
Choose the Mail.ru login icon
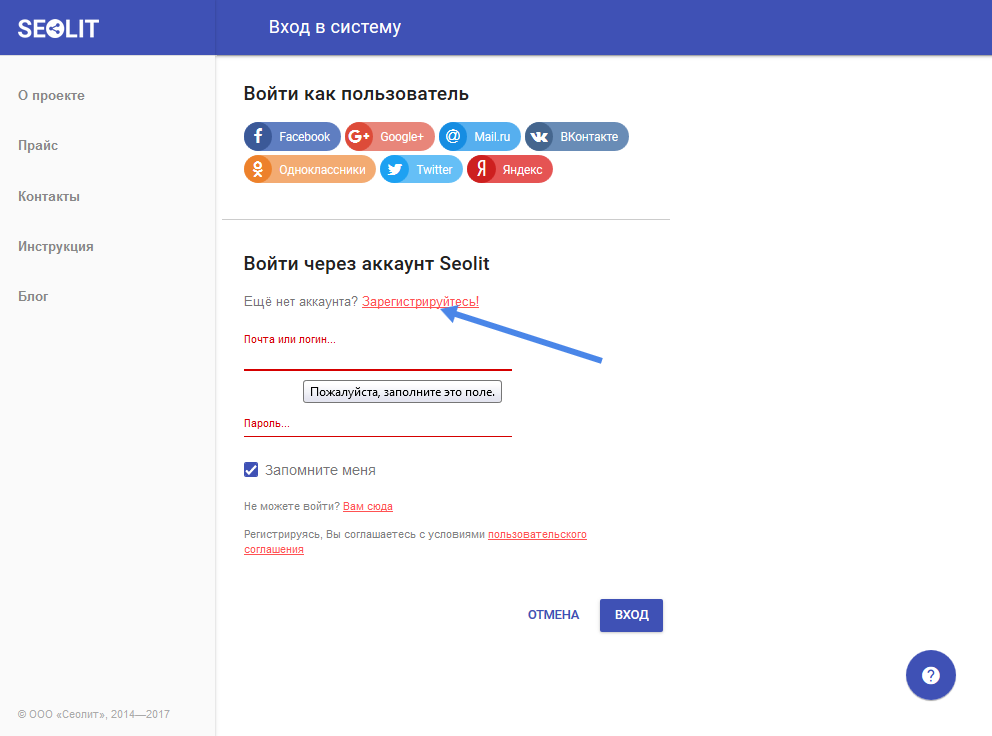click(x=453, y=137)
